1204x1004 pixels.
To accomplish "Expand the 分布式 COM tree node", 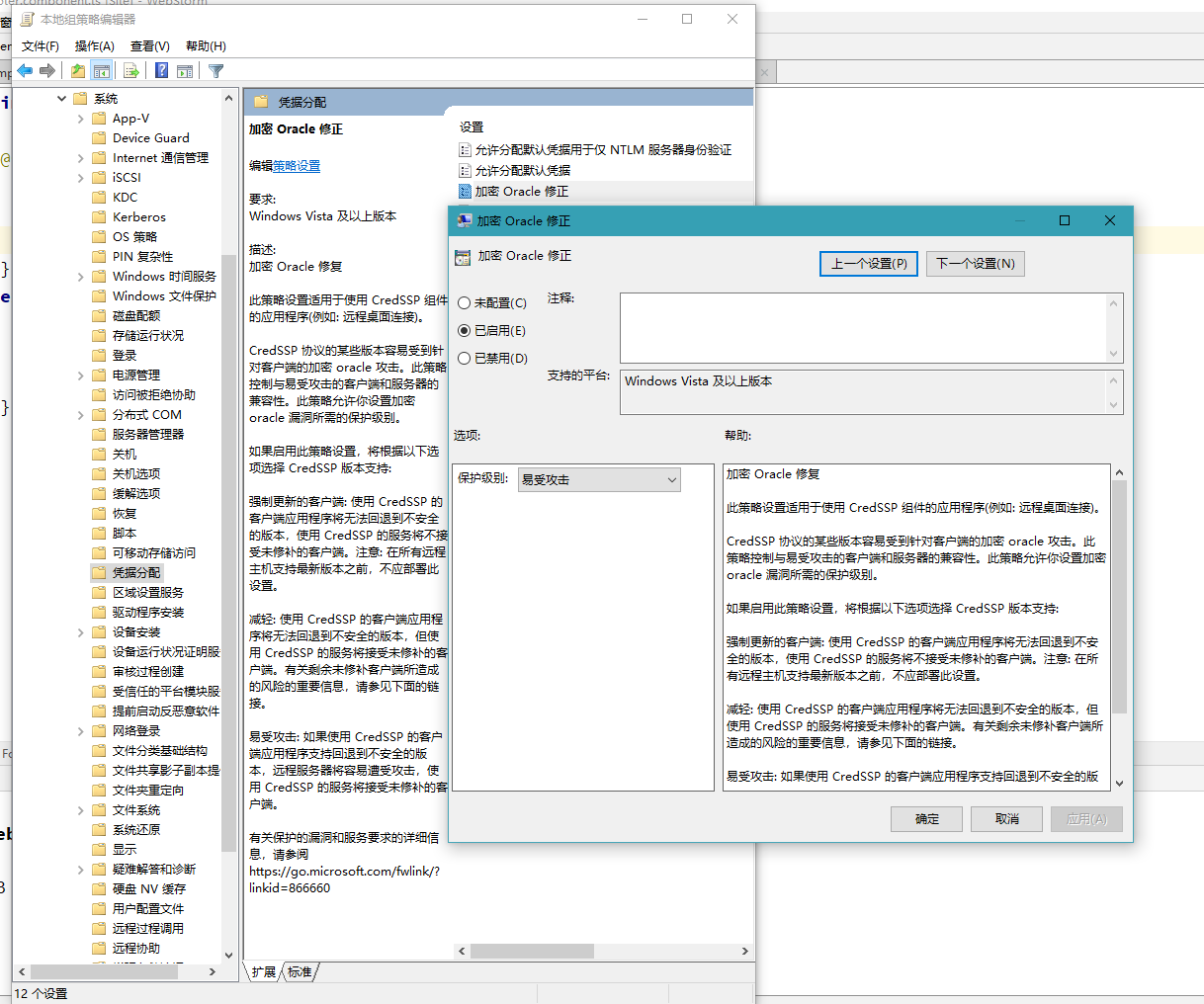I will (x=81, y=415).
